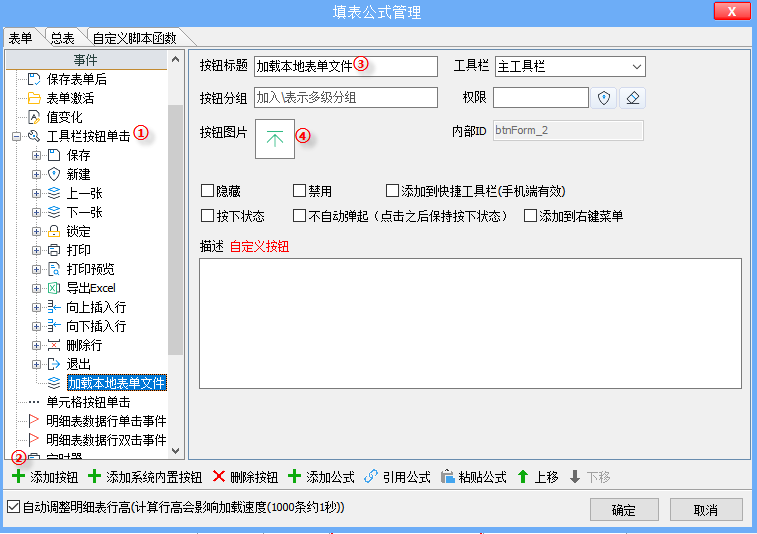Enable the 隐藏 checkbox
757x534 pixels.
pyautogui.click(x=208, y=191)
